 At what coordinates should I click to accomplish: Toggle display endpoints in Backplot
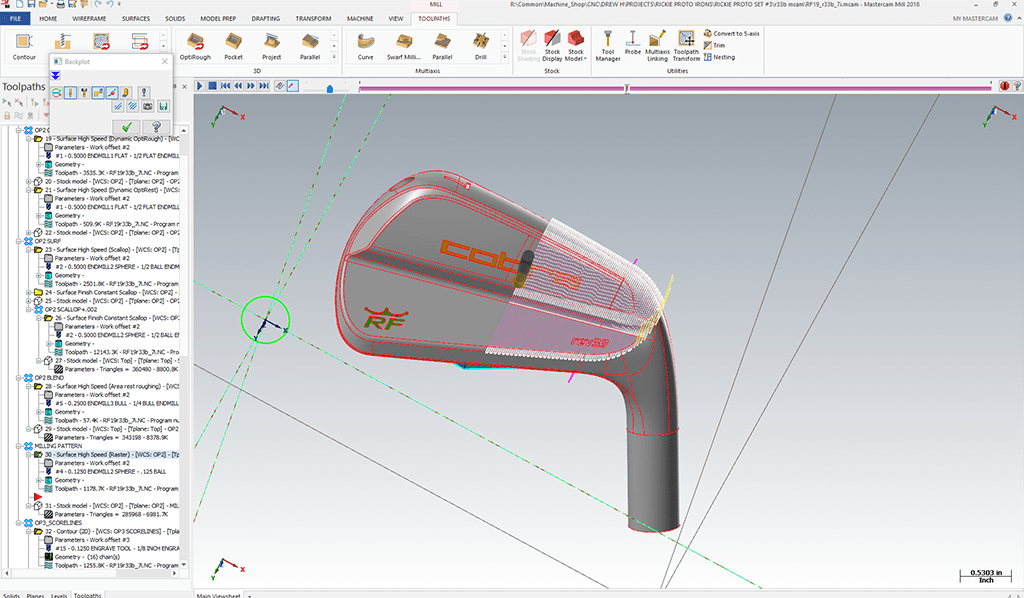(x=112, y=93)
